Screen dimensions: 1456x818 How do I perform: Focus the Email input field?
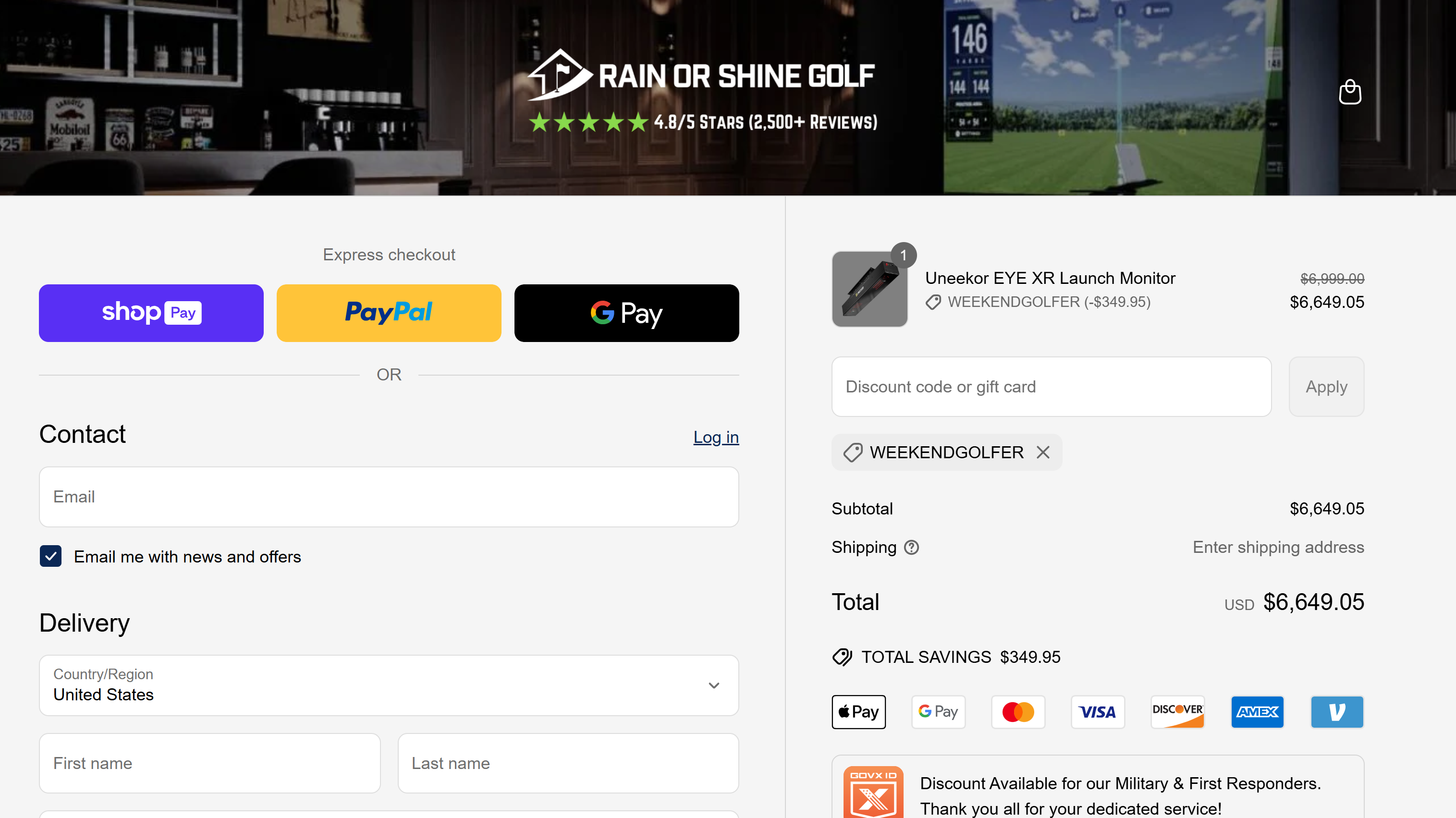(x=389, y=496)
